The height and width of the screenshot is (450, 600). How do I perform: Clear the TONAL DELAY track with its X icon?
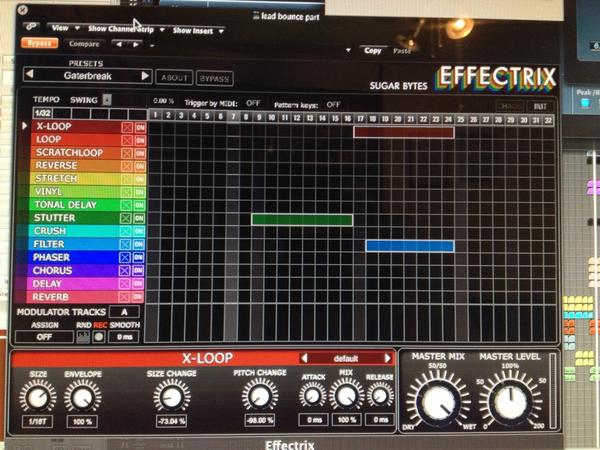[126, 205]
